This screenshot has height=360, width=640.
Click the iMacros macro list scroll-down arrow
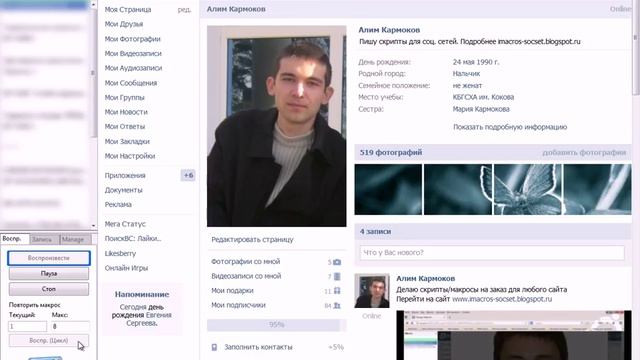[93, 225]
